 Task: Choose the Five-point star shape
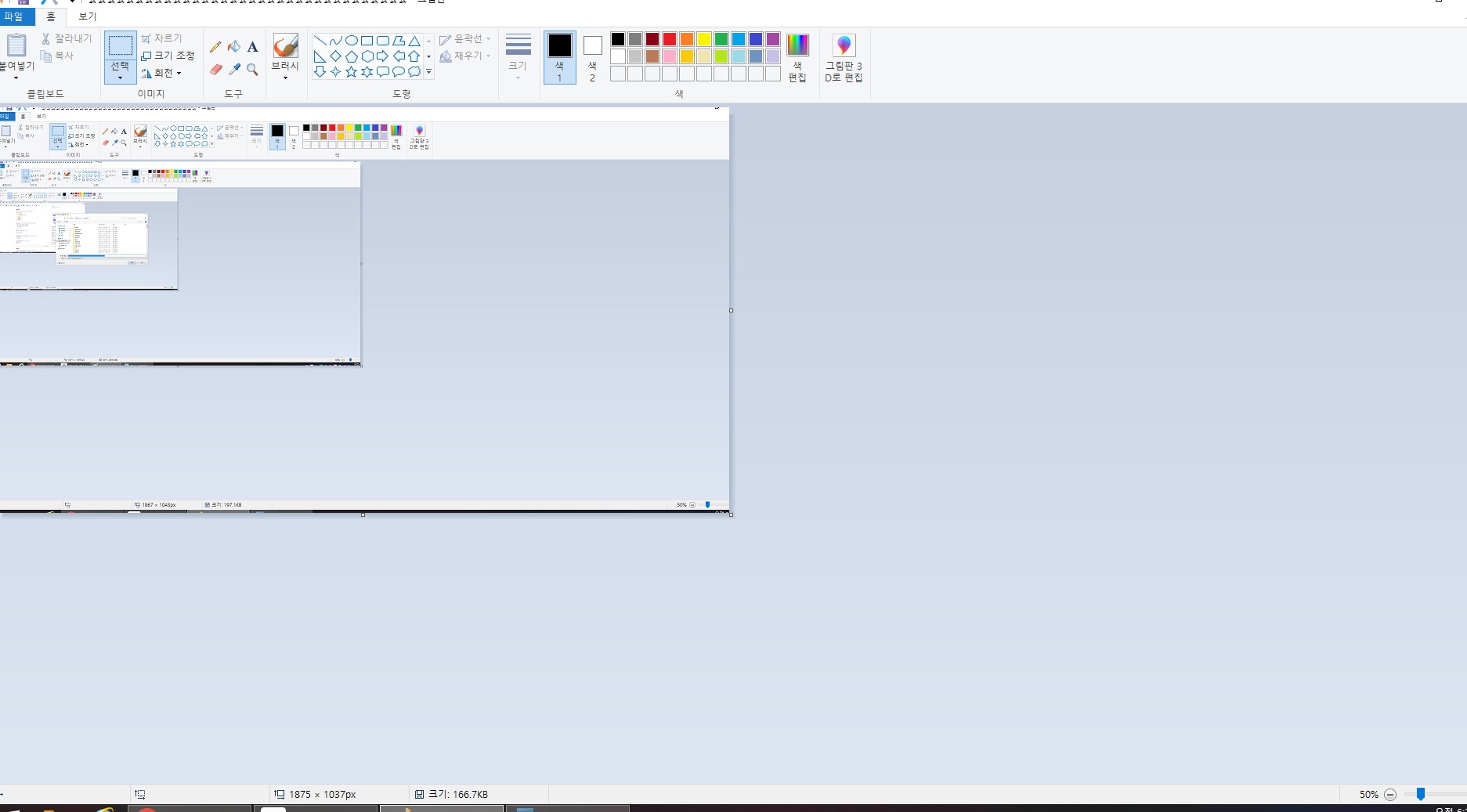click(351, 72)
